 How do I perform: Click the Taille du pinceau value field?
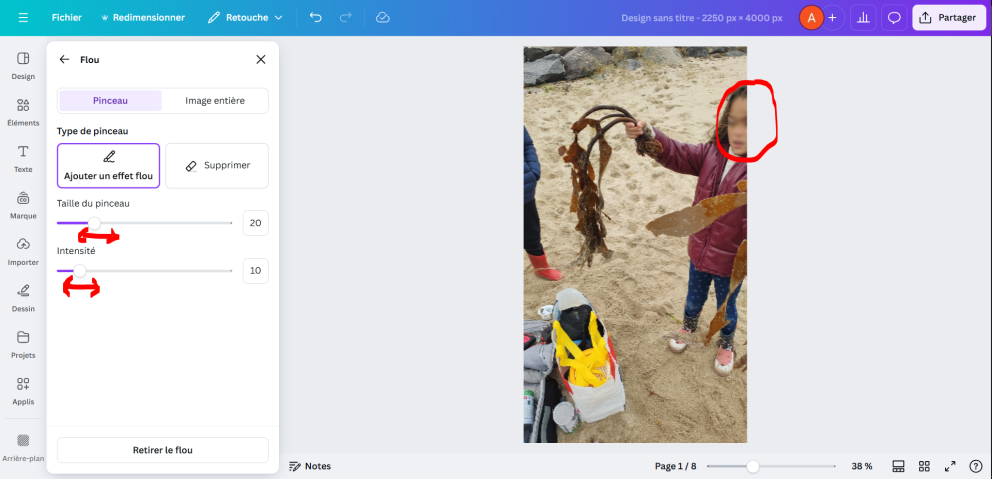coord(255,223)
